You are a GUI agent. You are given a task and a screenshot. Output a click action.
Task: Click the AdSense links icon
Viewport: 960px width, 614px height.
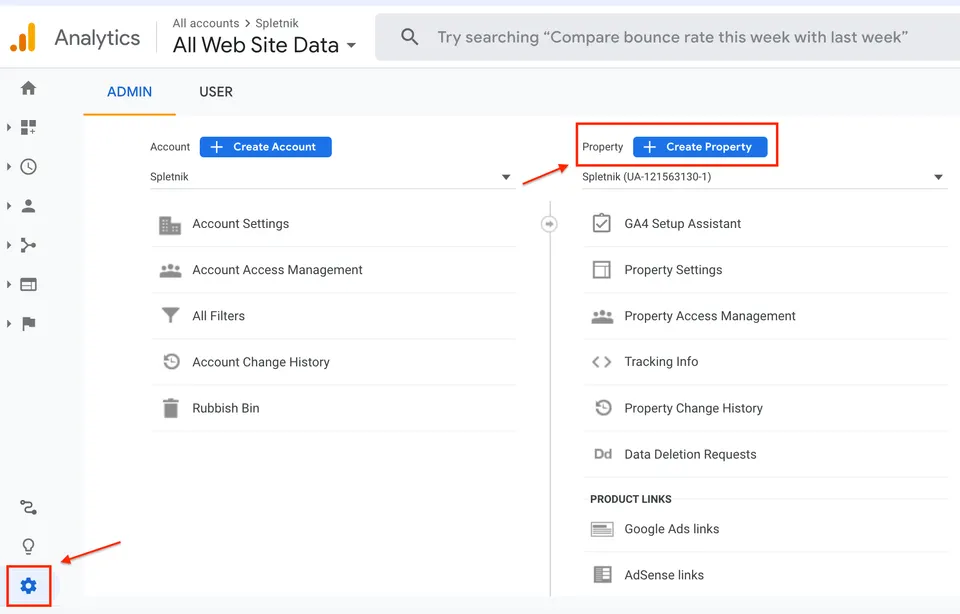602,574
